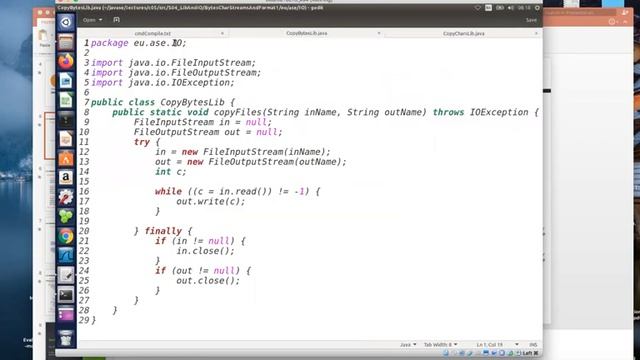Close the cmdCompile.txt tab
The width and height of the screenshot is (640, 360).
[222, 33]
